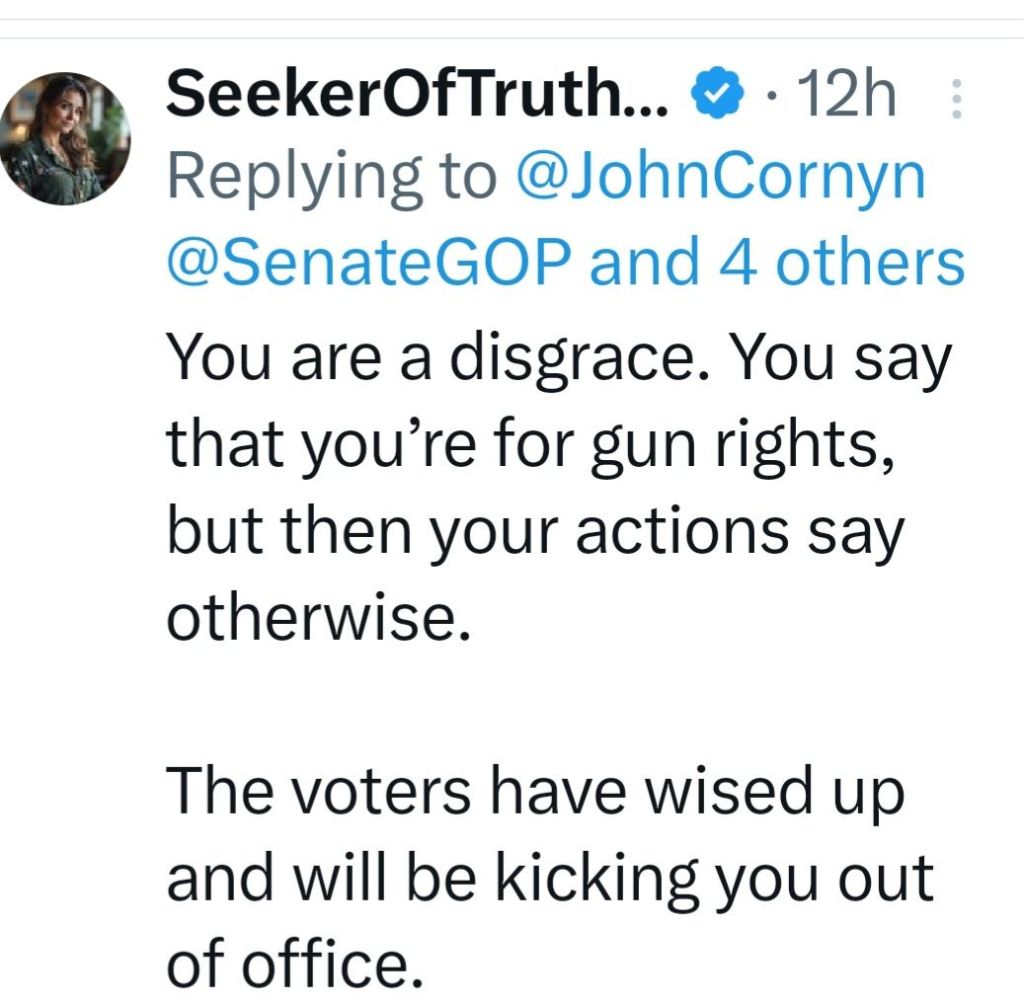
Task: Open the @JohnCornyn mention link
Action: pyautogui.click(x=720, y=179)
